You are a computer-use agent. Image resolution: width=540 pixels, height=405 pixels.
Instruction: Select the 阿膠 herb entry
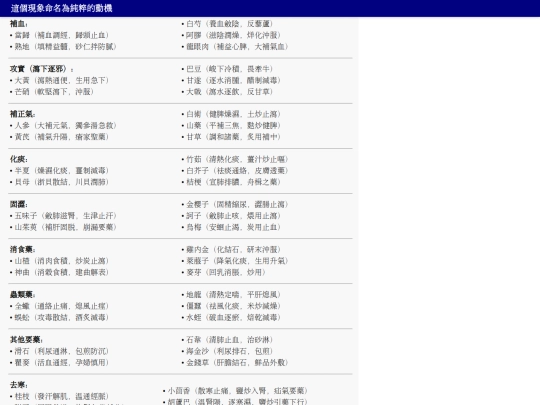pos(231,35)
